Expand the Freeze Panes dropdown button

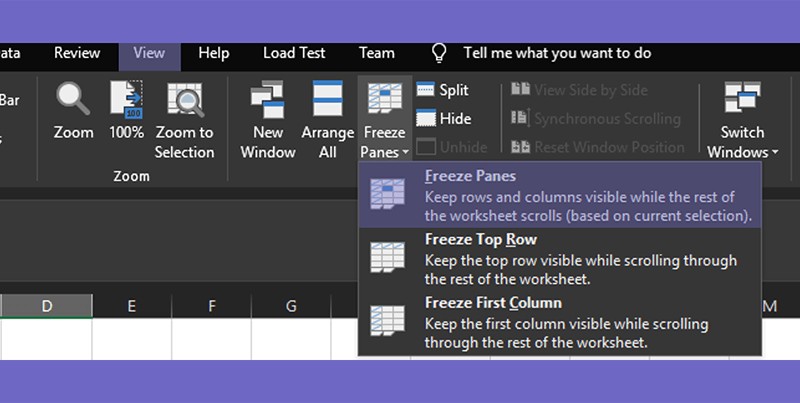(x=385, y=120)
